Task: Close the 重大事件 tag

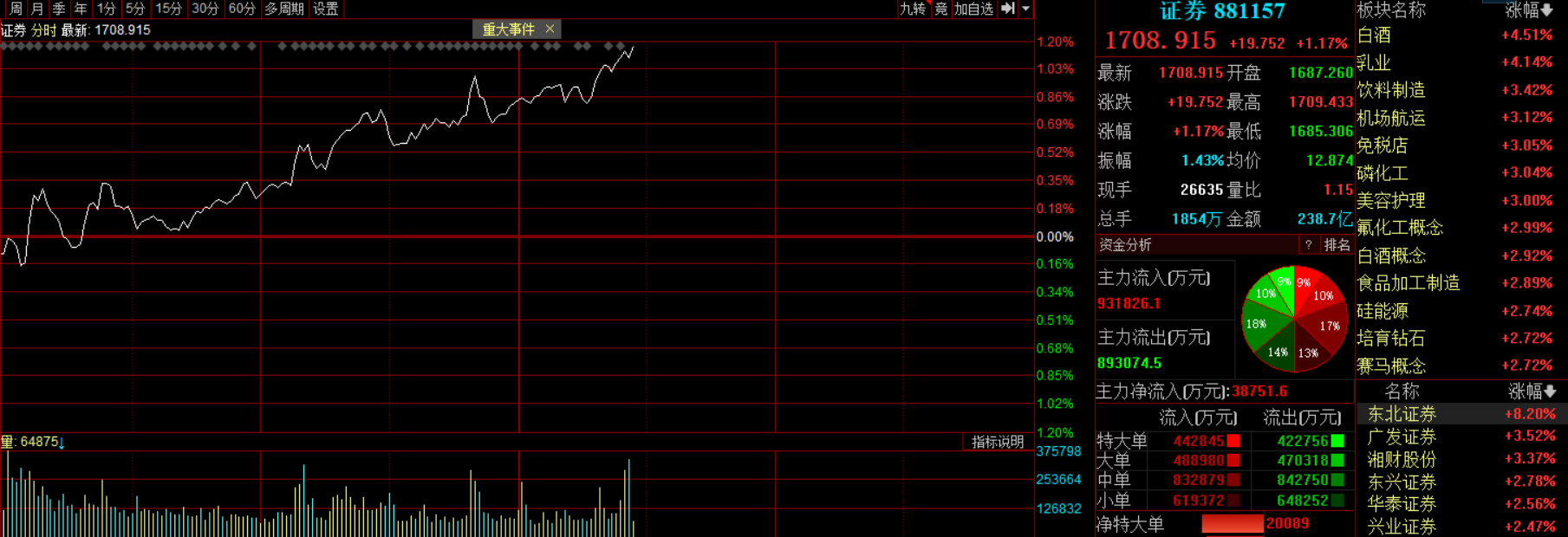Action: [x=550, y=29]
